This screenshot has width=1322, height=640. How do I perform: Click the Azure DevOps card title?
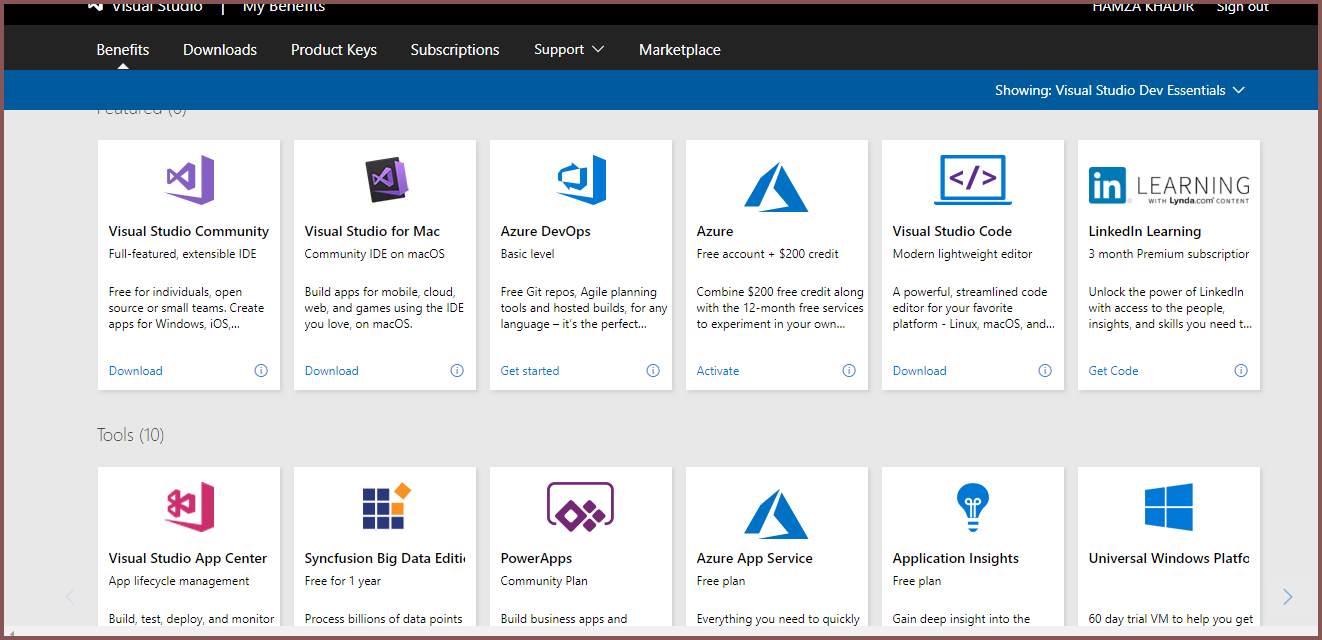(546, 231)
